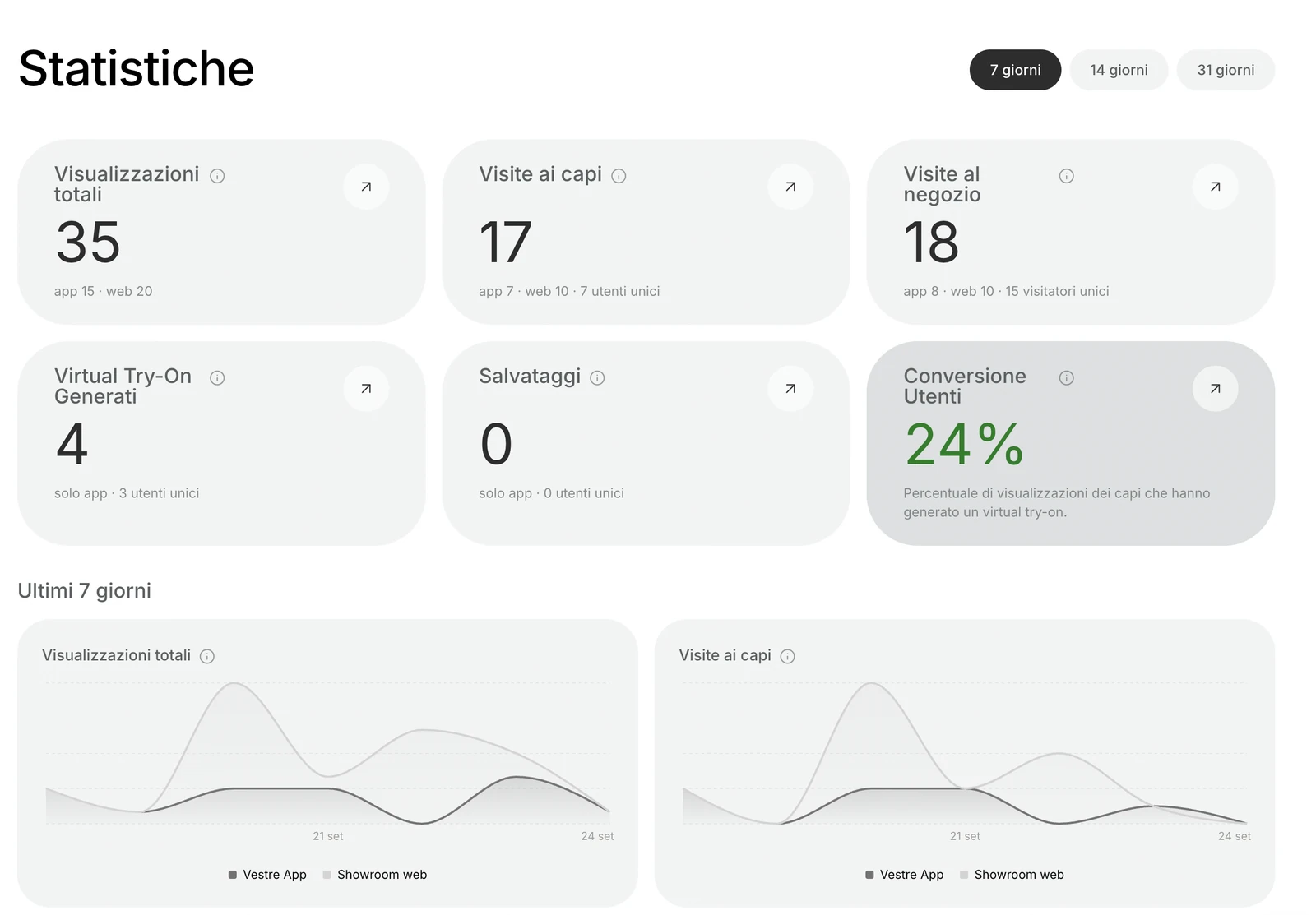The height and width of the screenshot is (915, 1316).
Task: Click 'app 7 · web 10 · 7 utenti unici' text
Action: coord(569,291)
